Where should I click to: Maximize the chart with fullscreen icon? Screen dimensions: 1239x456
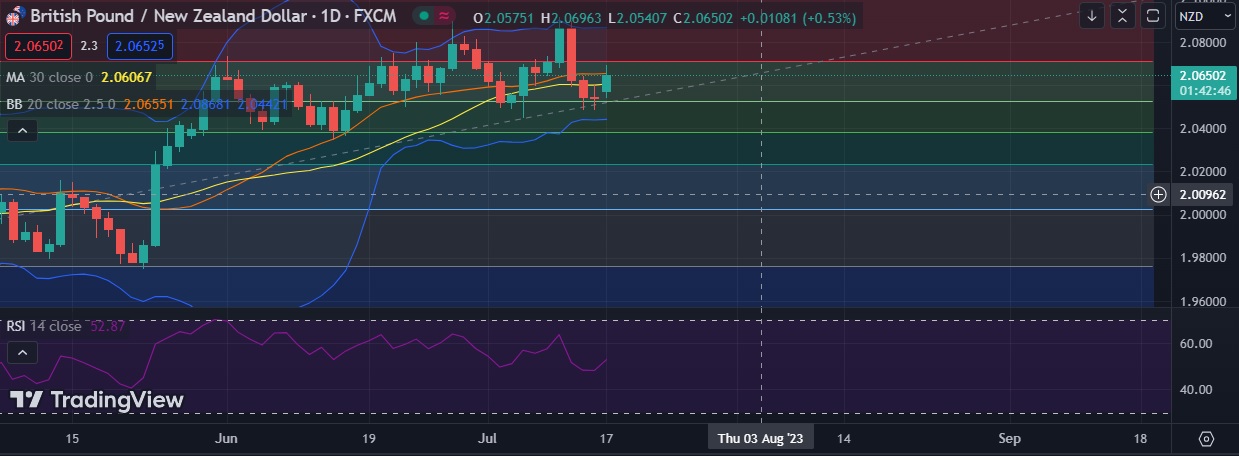(1153, 16)
